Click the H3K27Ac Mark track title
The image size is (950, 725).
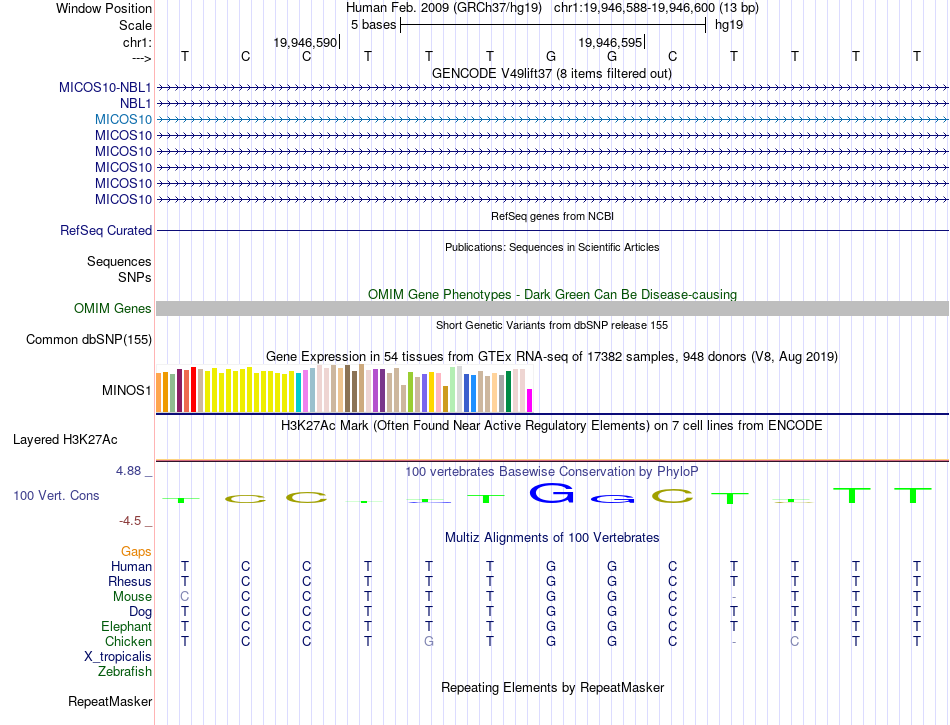click(x=551, y=425)
